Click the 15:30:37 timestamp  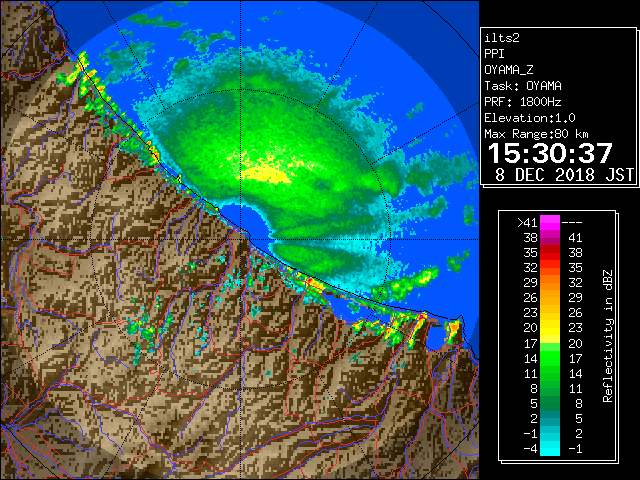pos(550,153)
